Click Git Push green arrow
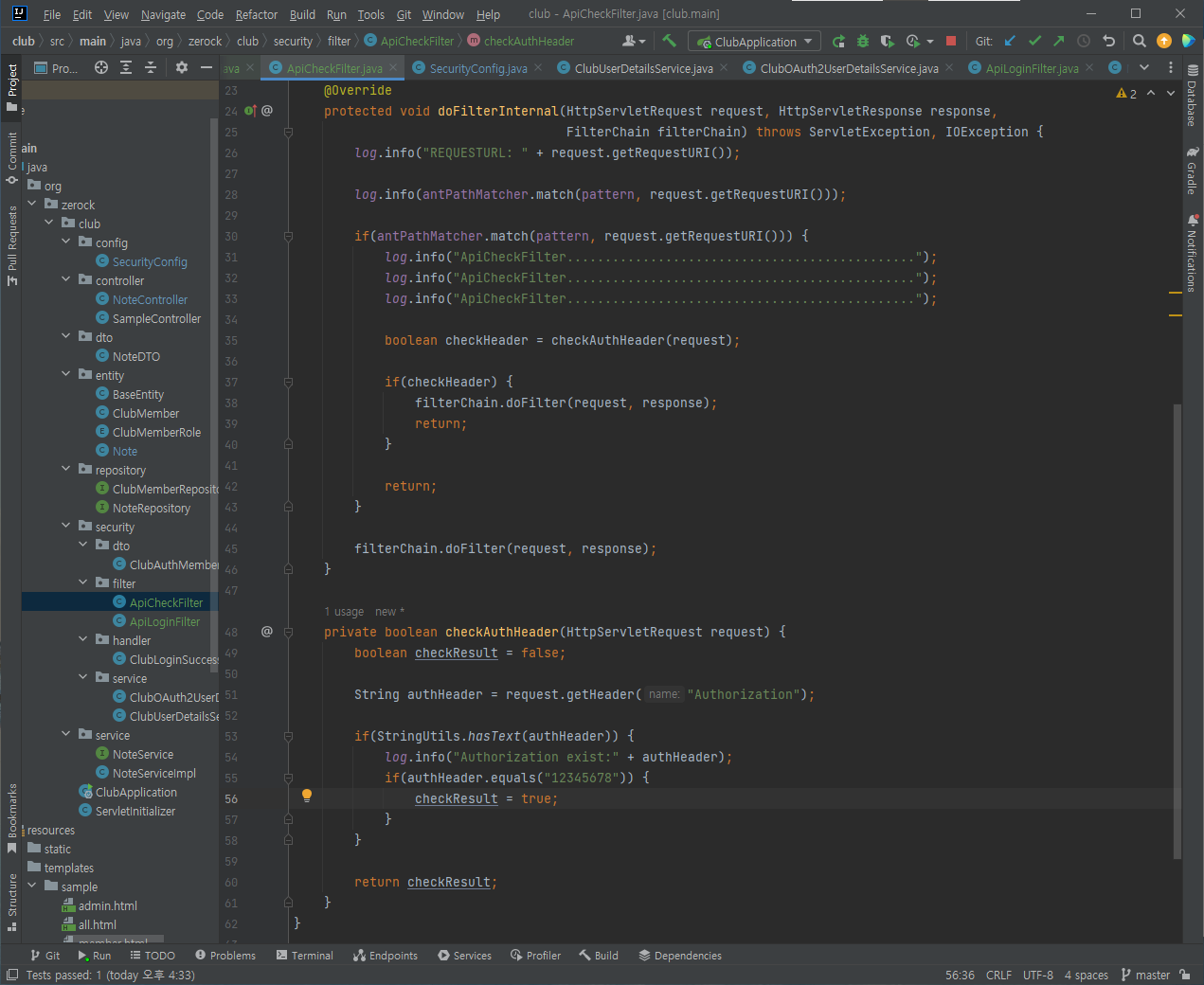Screen dimensions: 1204x985 click(1059, 41)
